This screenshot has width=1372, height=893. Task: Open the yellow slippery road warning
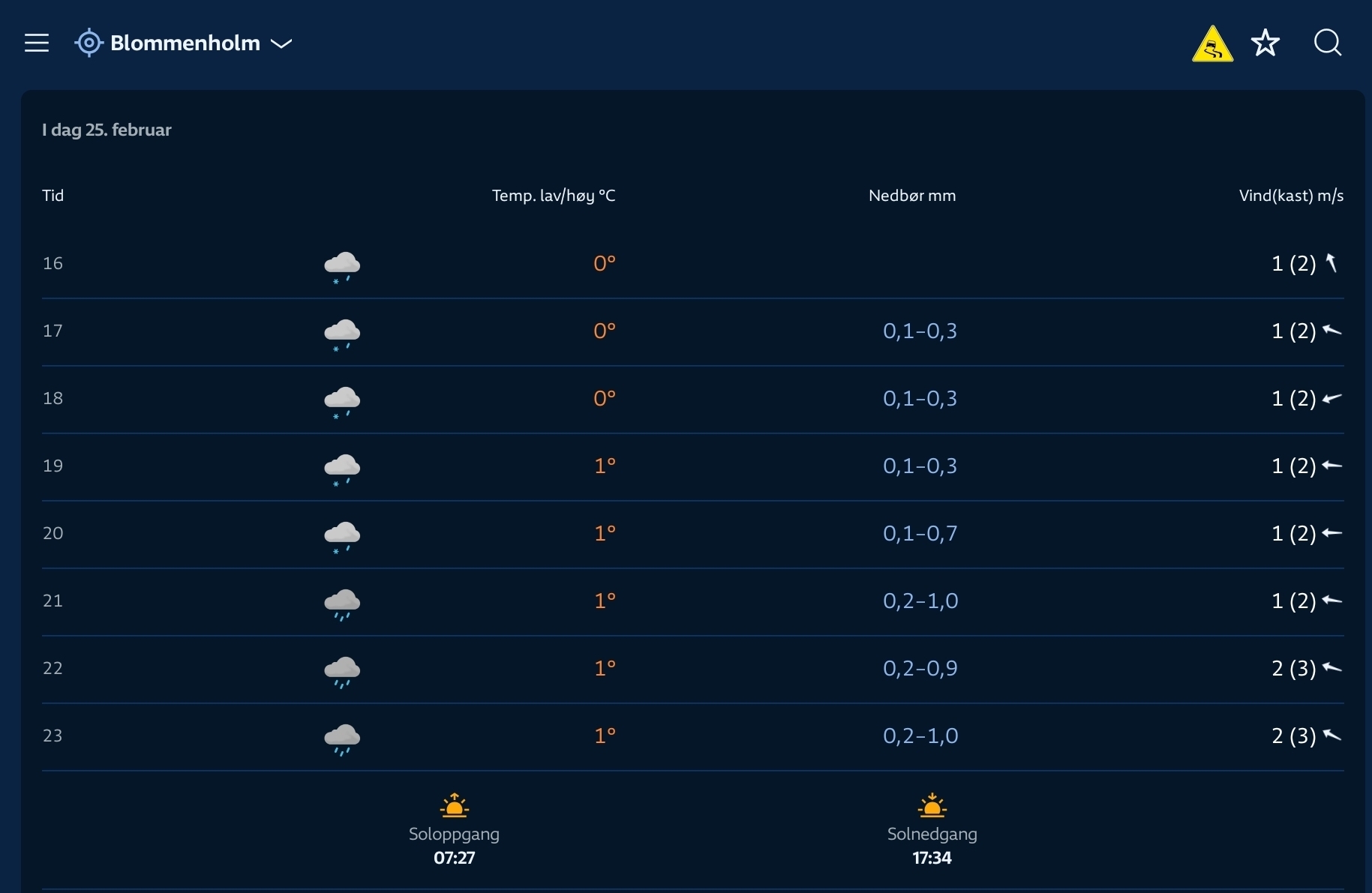pyautogui.click(x=1212, y=44)
